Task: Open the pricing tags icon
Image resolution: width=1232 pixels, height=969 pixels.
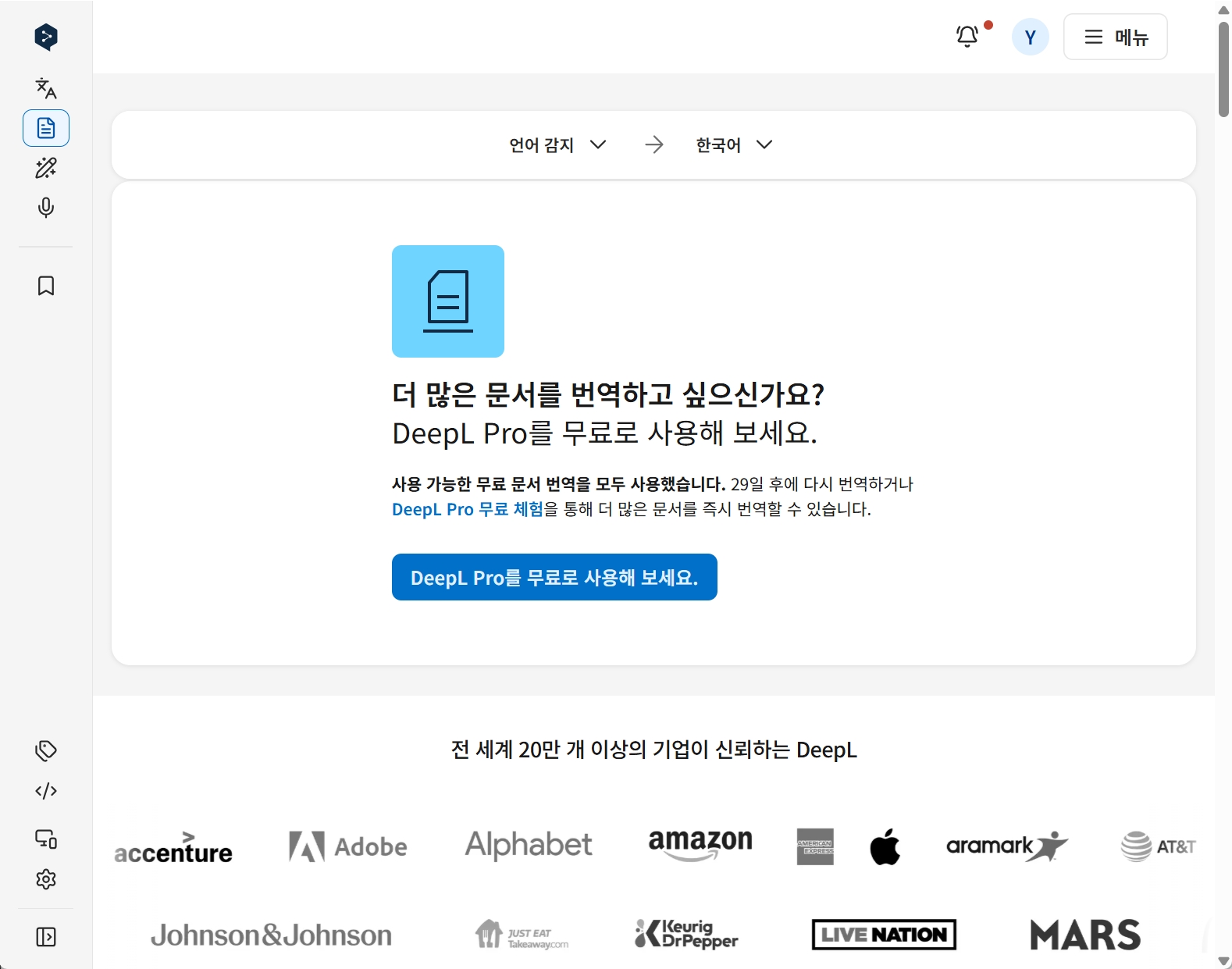Action: pyautogui.click(x=46, y=751)
